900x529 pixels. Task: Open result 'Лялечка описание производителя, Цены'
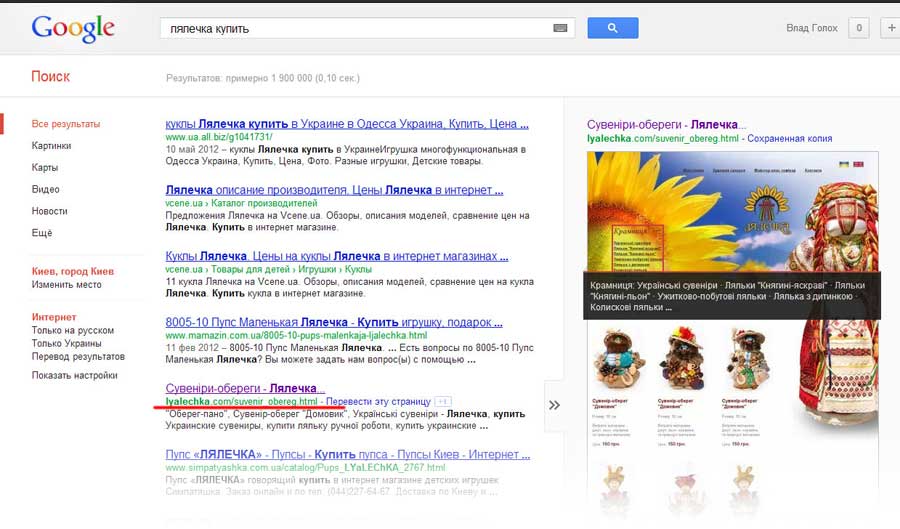pyautogui.click(x=334, y=190)
